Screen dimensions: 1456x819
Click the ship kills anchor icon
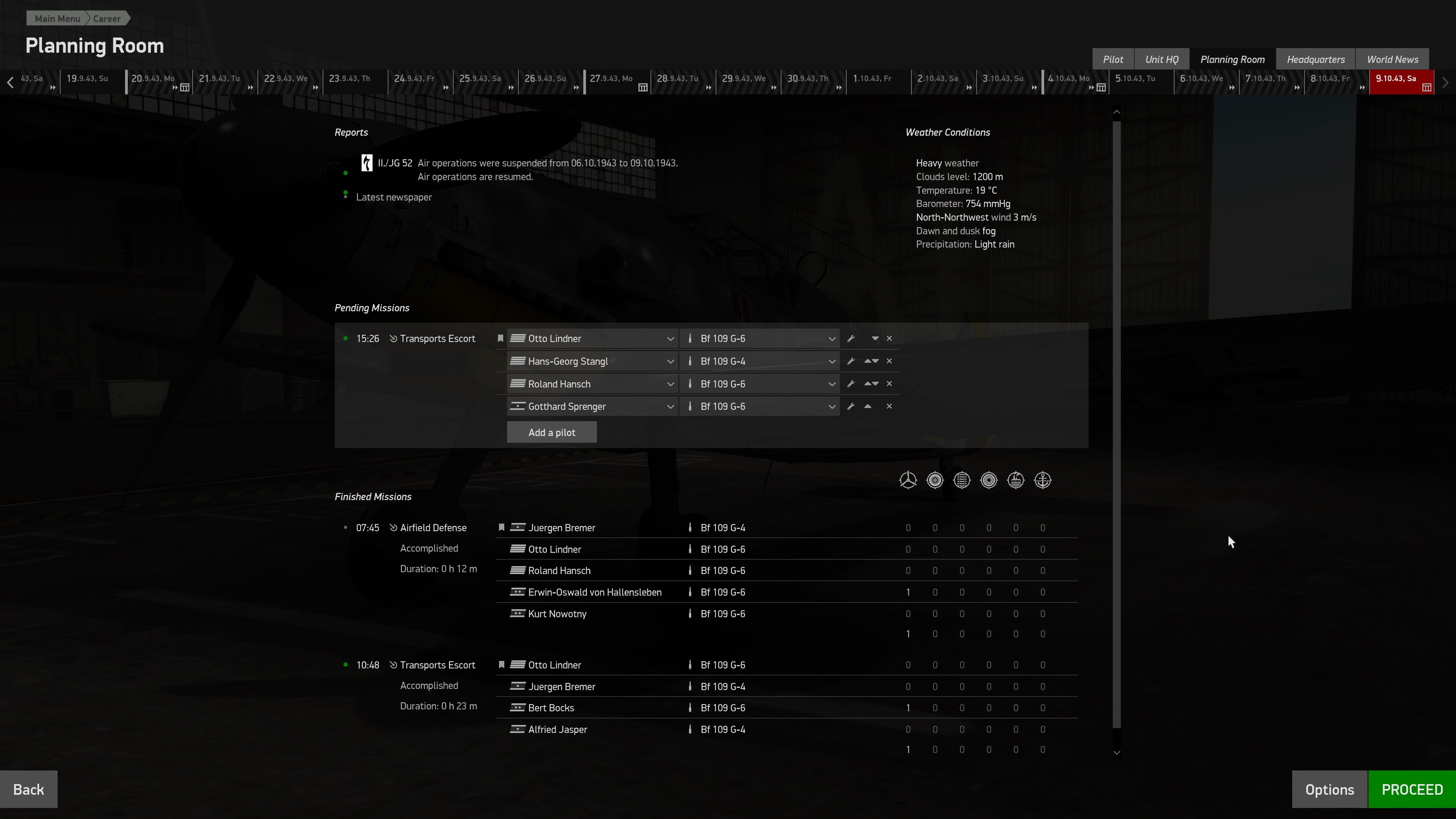(x=1042, y=480)
